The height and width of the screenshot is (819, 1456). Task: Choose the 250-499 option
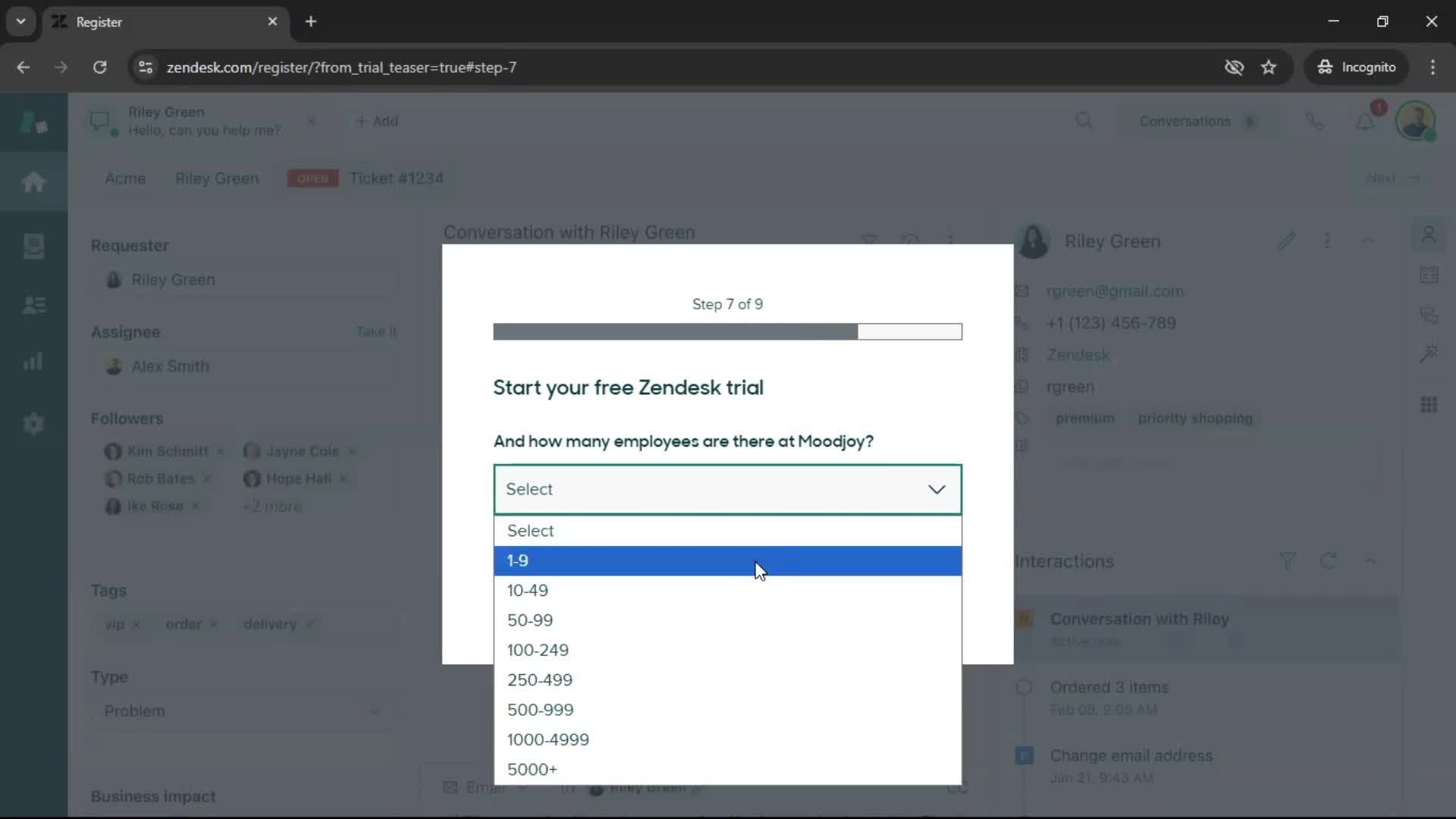(x=727, y=679)
